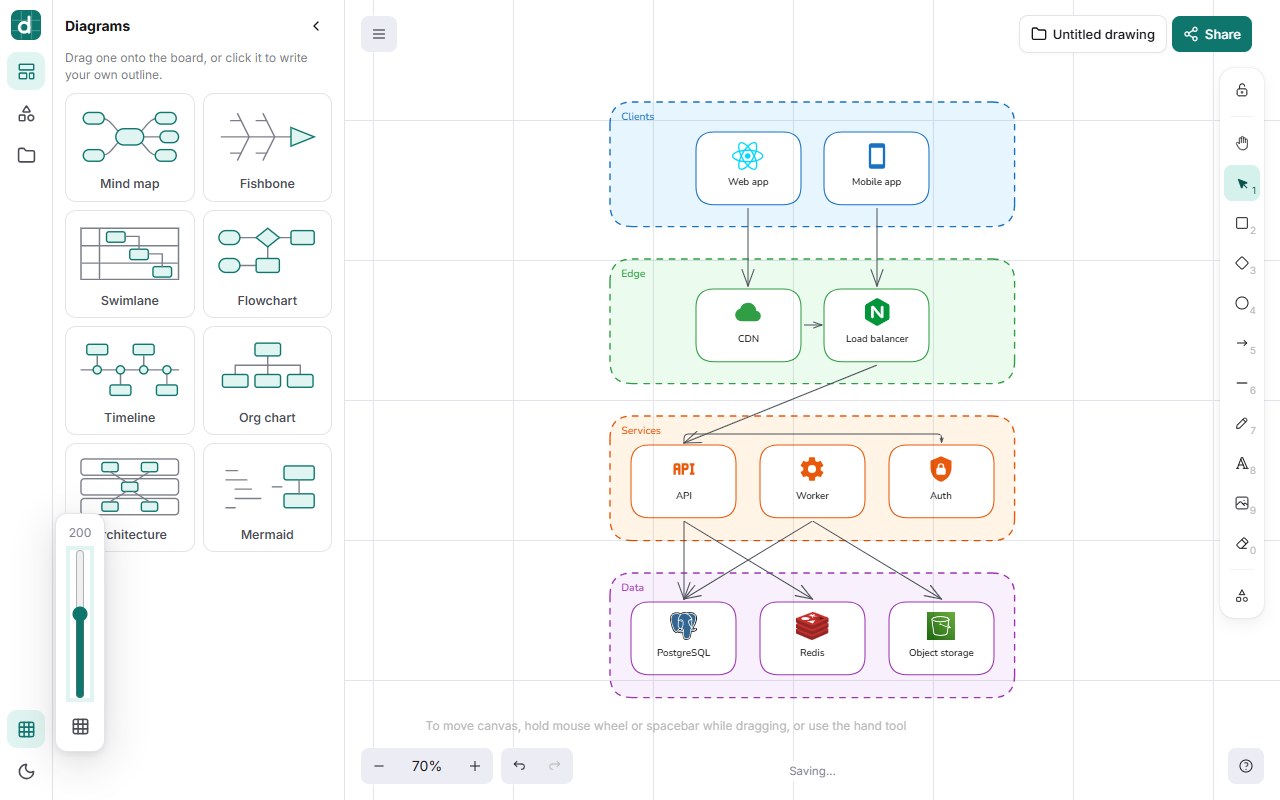
Task: Insert the Fishbone diagram template
Action: tap(267, 148)
